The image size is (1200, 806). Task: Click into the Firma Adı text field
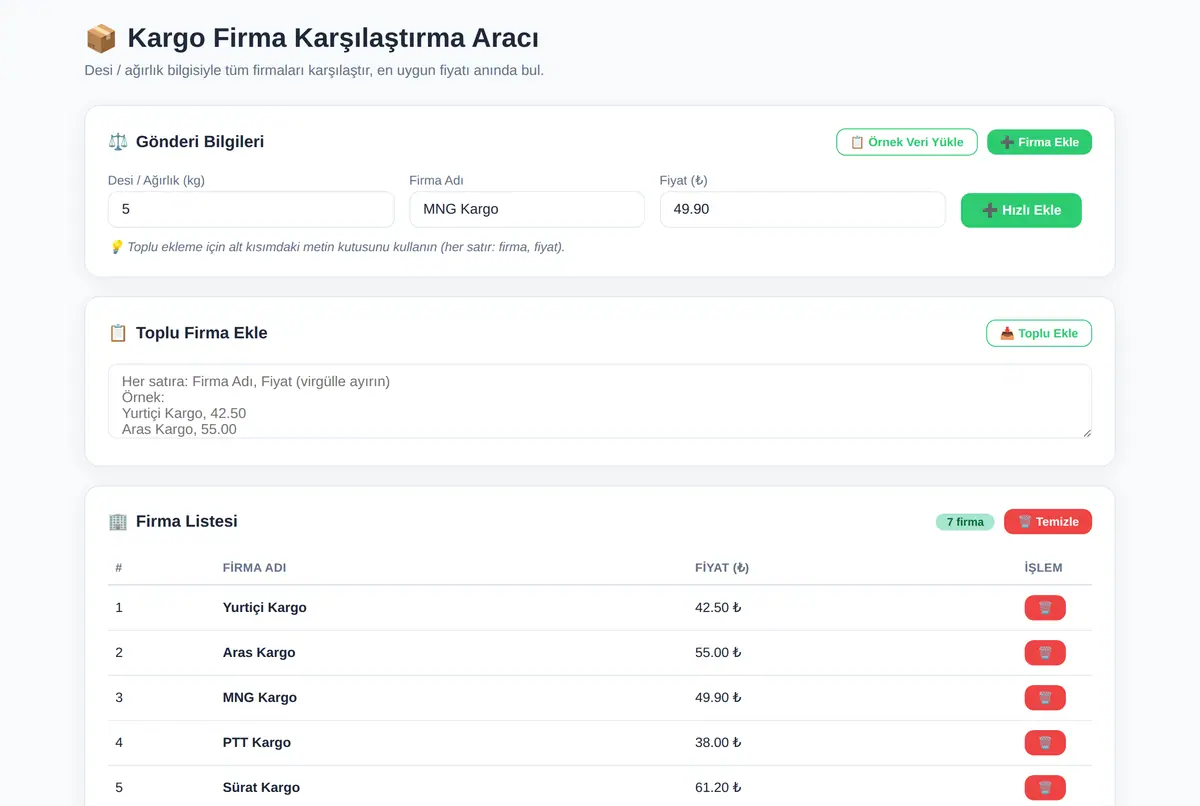[x=527, y=209]
